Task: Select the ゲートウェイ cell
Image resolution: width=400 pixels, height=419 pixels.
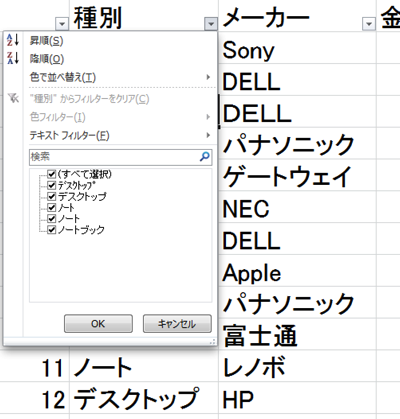Action: pos(297,175)
